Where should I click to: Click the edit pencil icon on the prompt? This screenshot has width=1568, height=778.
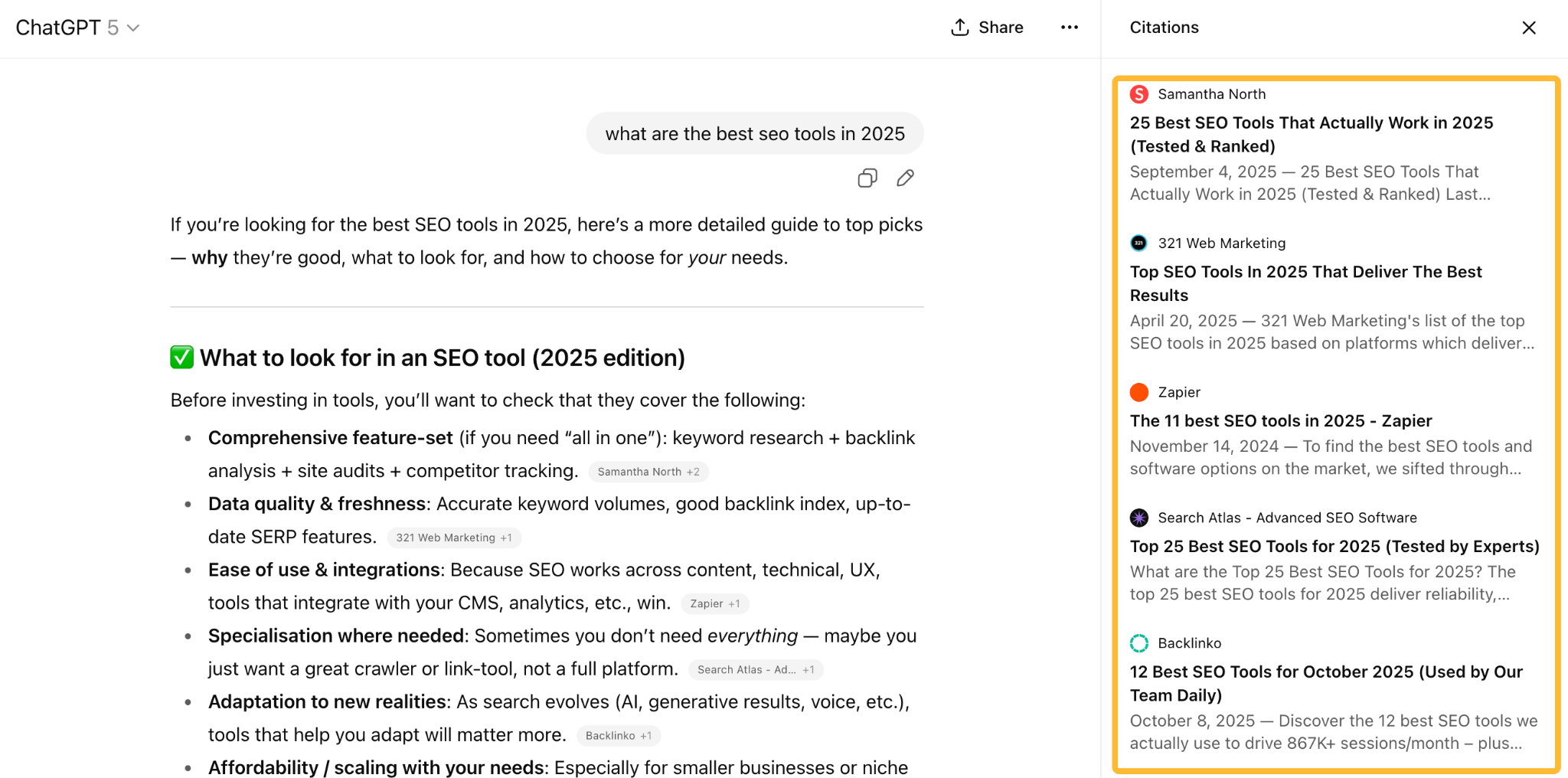[x=904, y=178]
